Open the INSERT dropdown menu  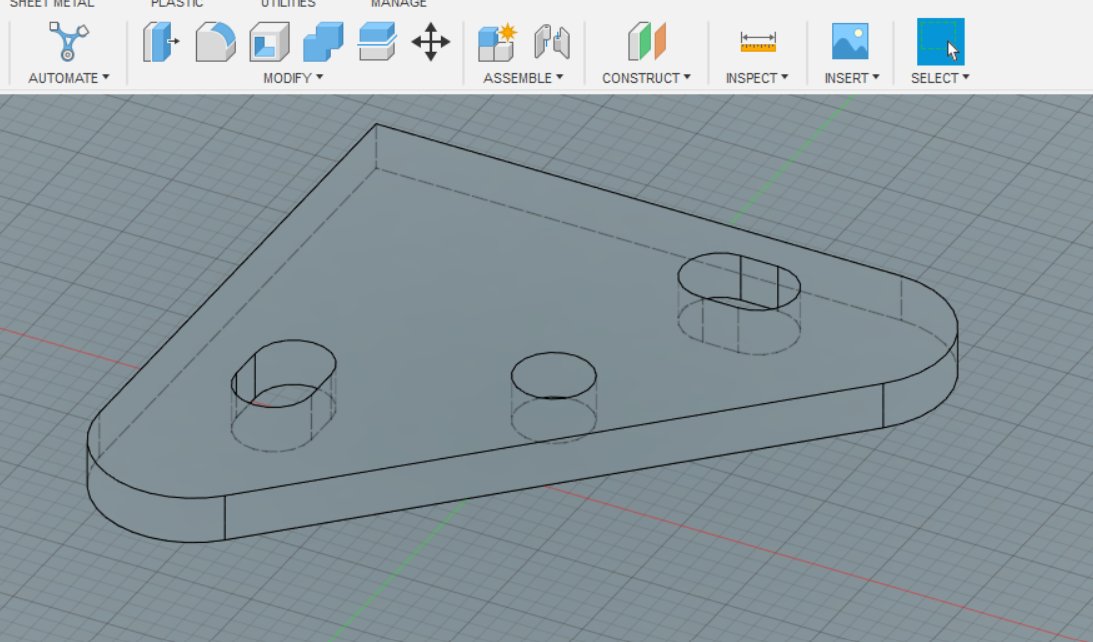tap(851, 78)
